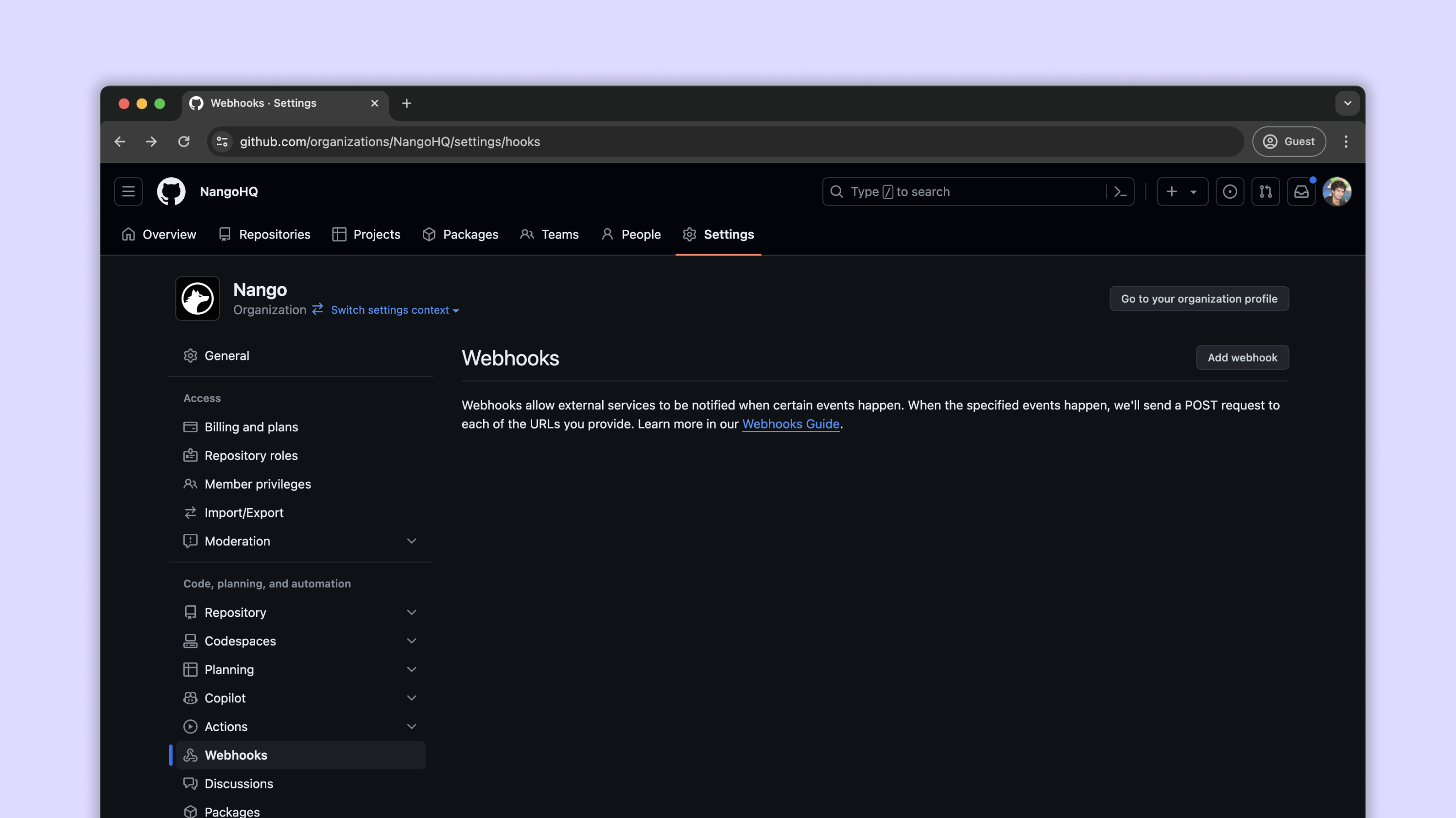Switch to the Repositories tab
The height and width of the screenshot is (818, 1456).
pos(264,235)
